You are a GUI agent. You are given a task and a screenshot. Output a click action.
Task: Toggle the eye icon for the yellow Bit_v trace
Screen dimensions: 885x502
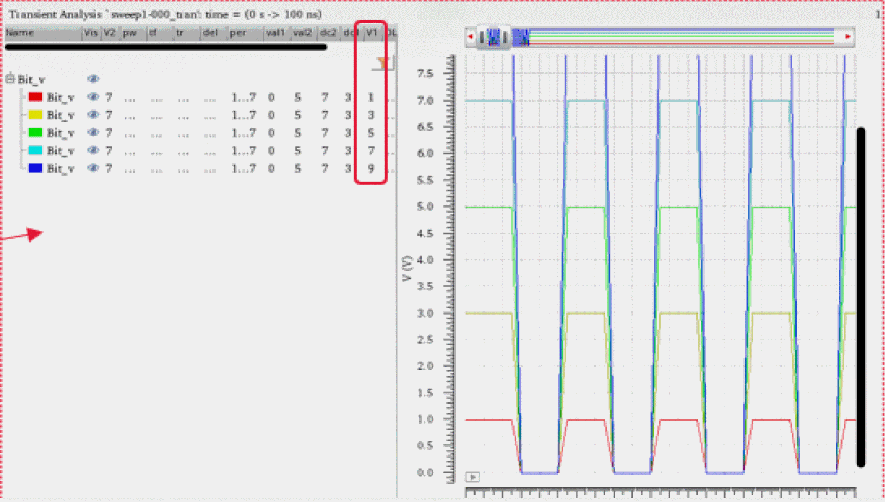pos(93,115)
